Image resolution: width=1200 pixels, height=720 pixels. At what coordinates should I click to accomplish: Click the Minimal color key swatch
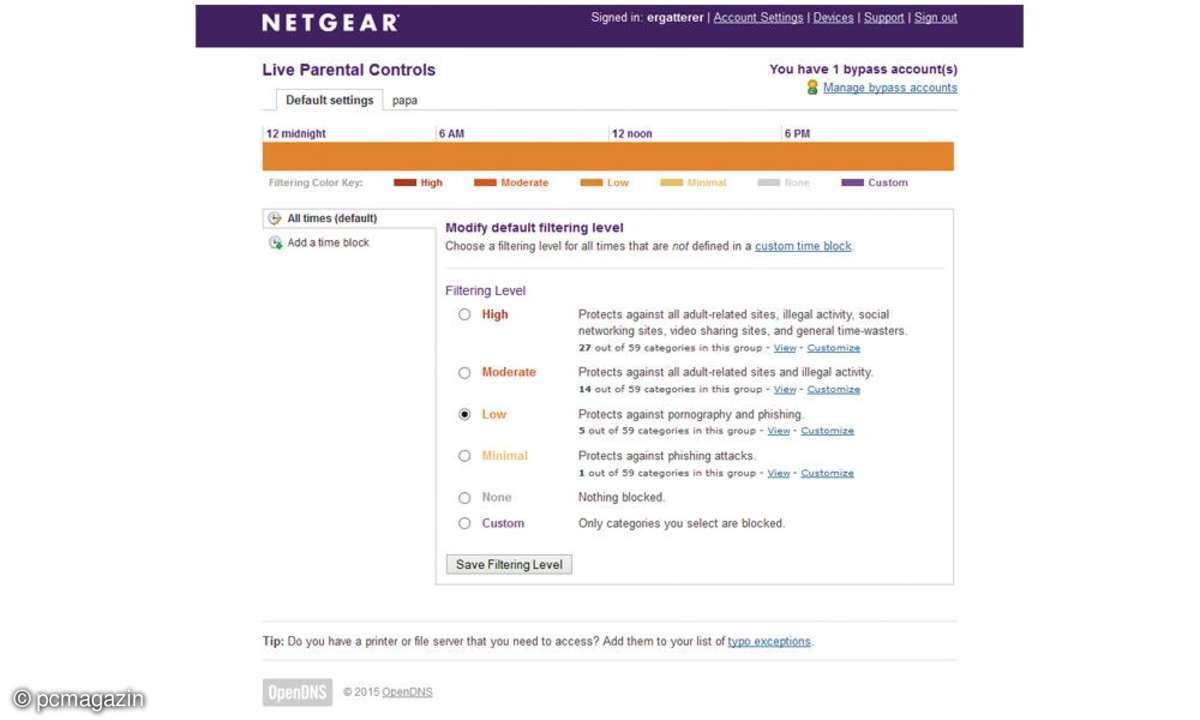click(x=671, y=183)
